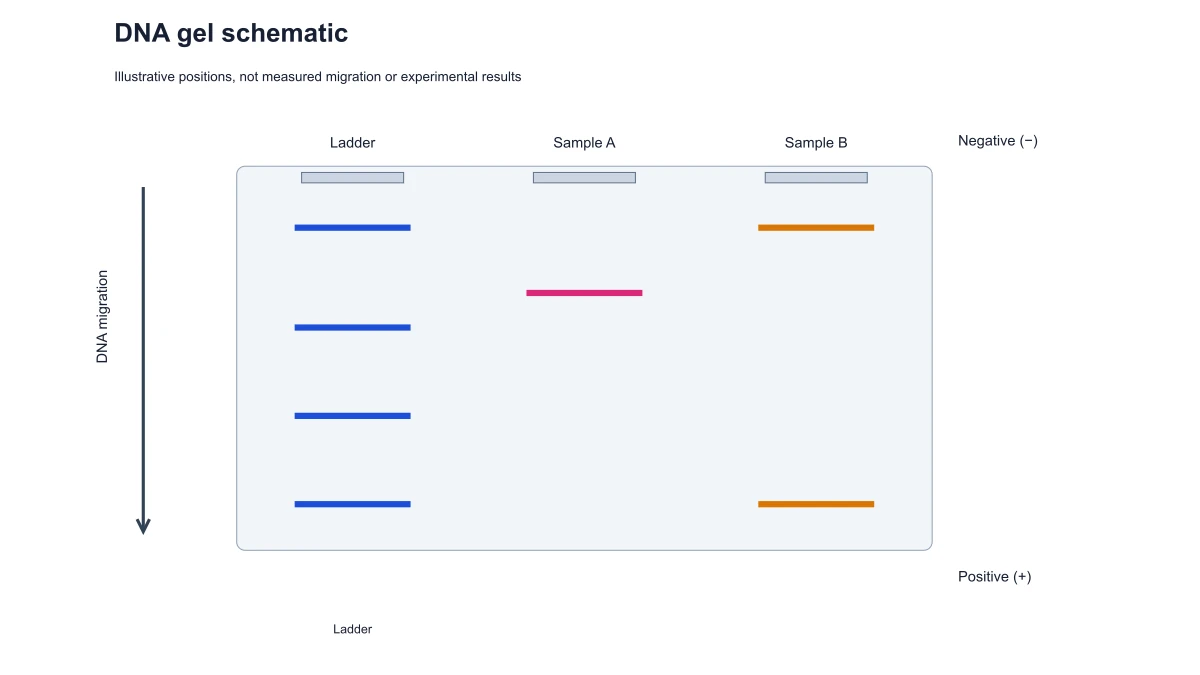This screenshot has width=1200, height=675.
Task: Select the loading well under Sample B
Action: [x=816, y=177]
